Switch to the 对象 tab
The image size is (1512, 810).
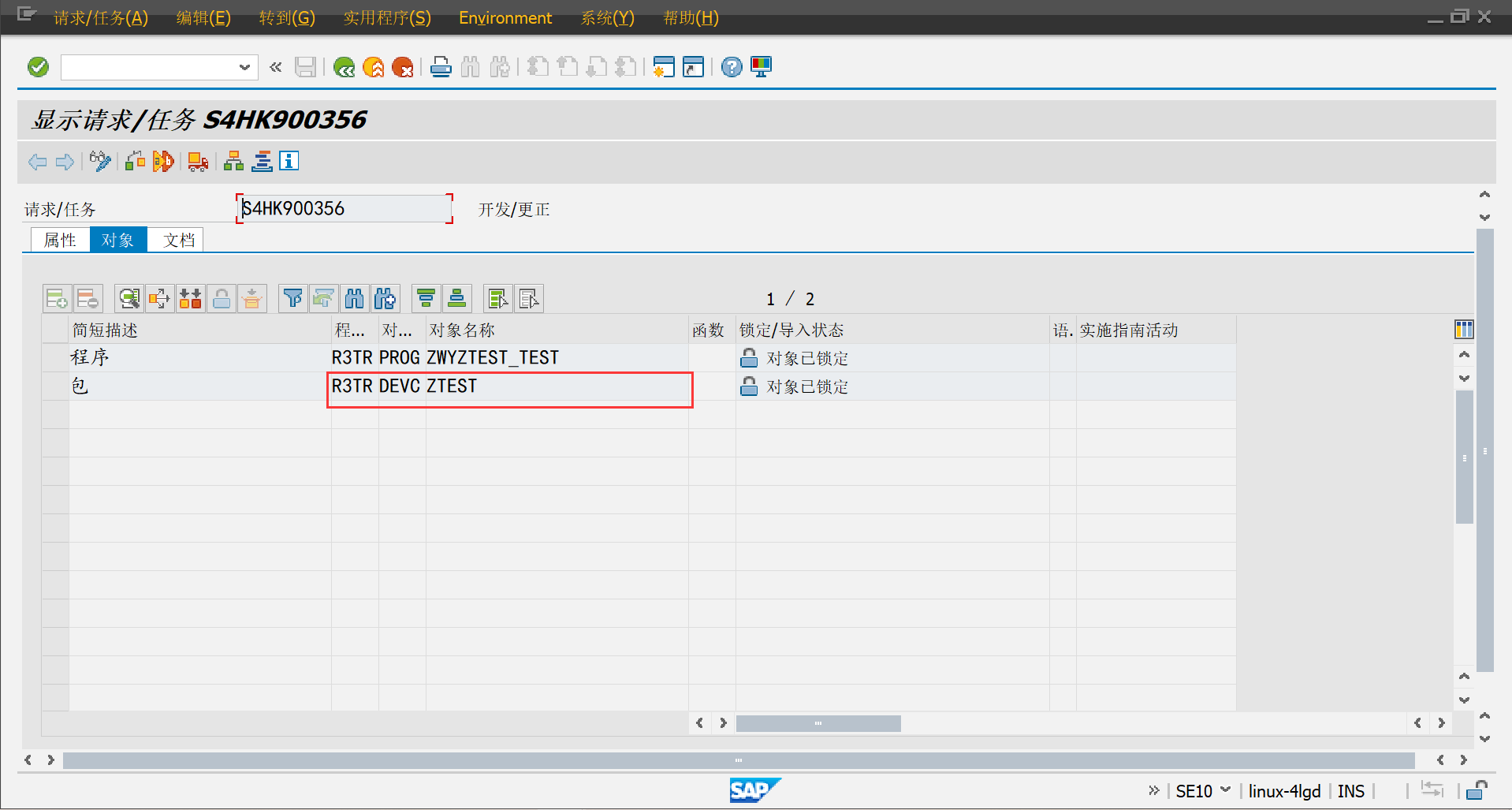(118, 240)
